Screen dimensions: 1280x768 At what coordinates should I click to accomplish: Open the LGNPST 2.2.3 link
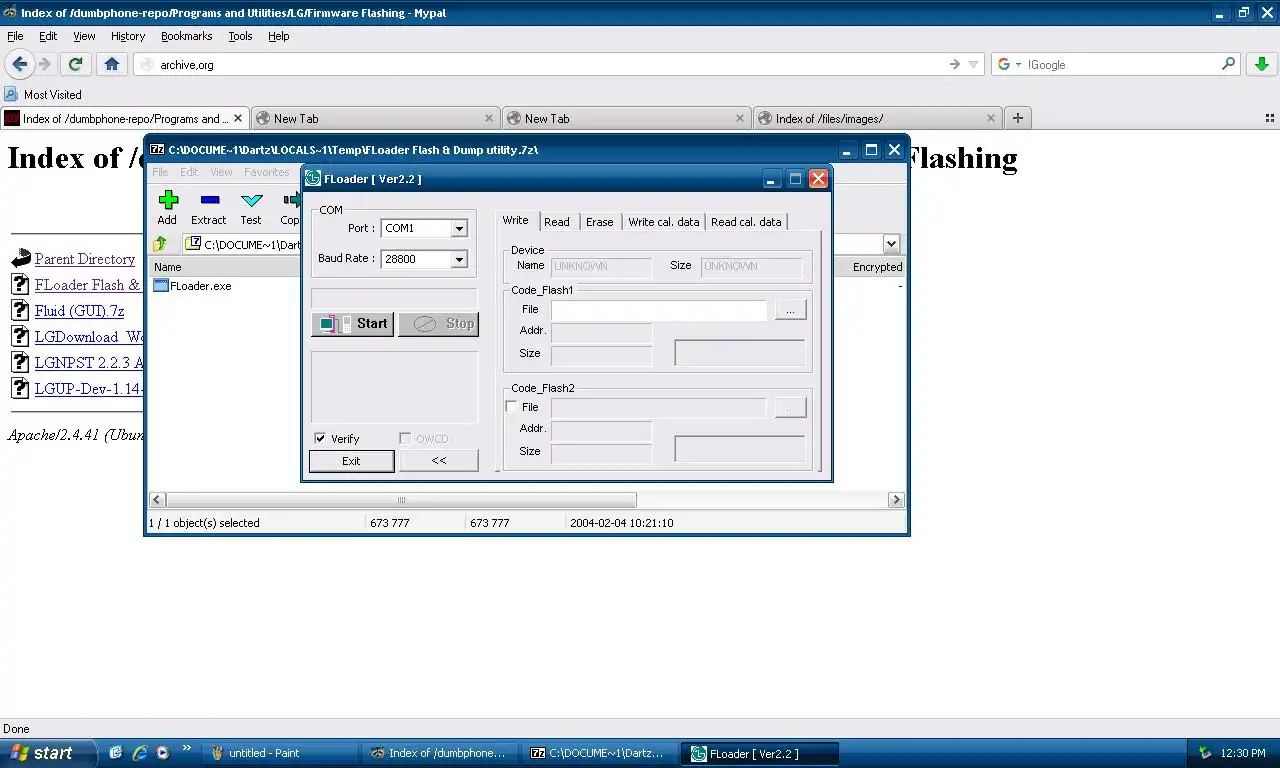coord(89,363)
